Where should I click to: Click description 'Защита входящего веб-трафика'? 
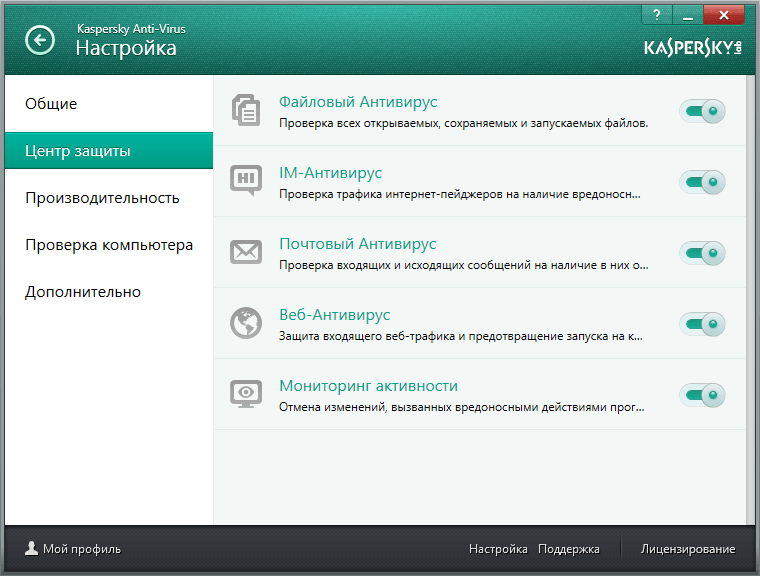[367, 336]
